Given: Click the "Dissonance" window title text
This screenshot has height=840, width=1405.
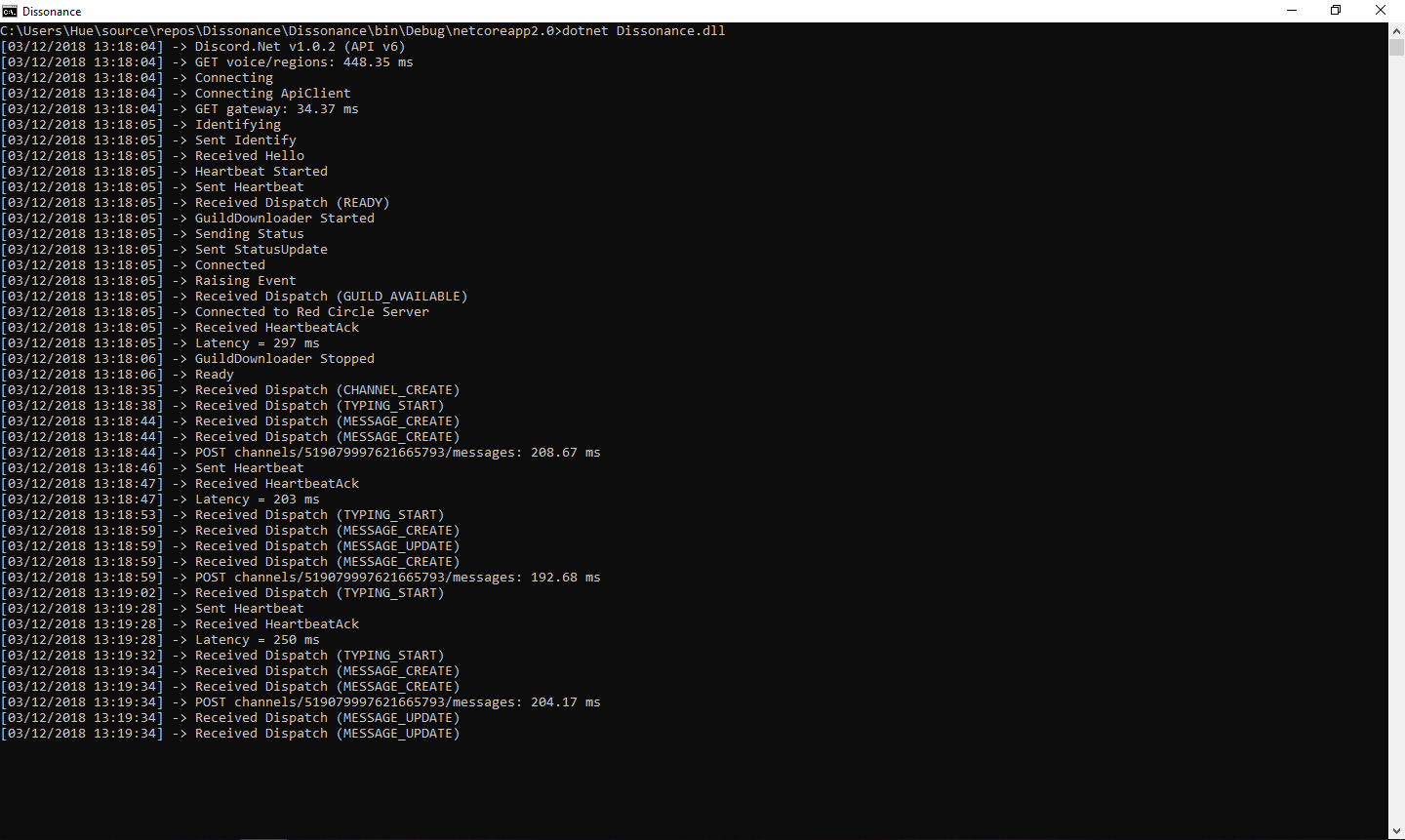Looking at the screenshot, I should (x=52, y=12).
